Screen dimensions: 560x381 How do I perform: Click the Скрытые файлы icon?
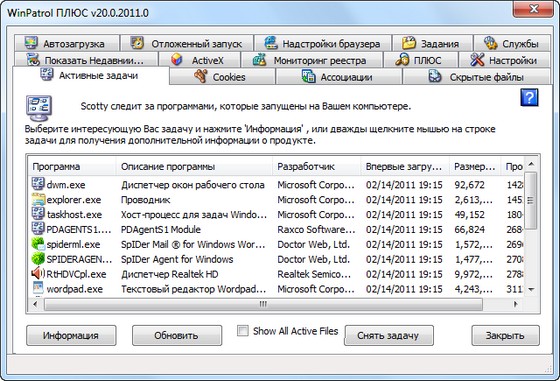(435, 76)
